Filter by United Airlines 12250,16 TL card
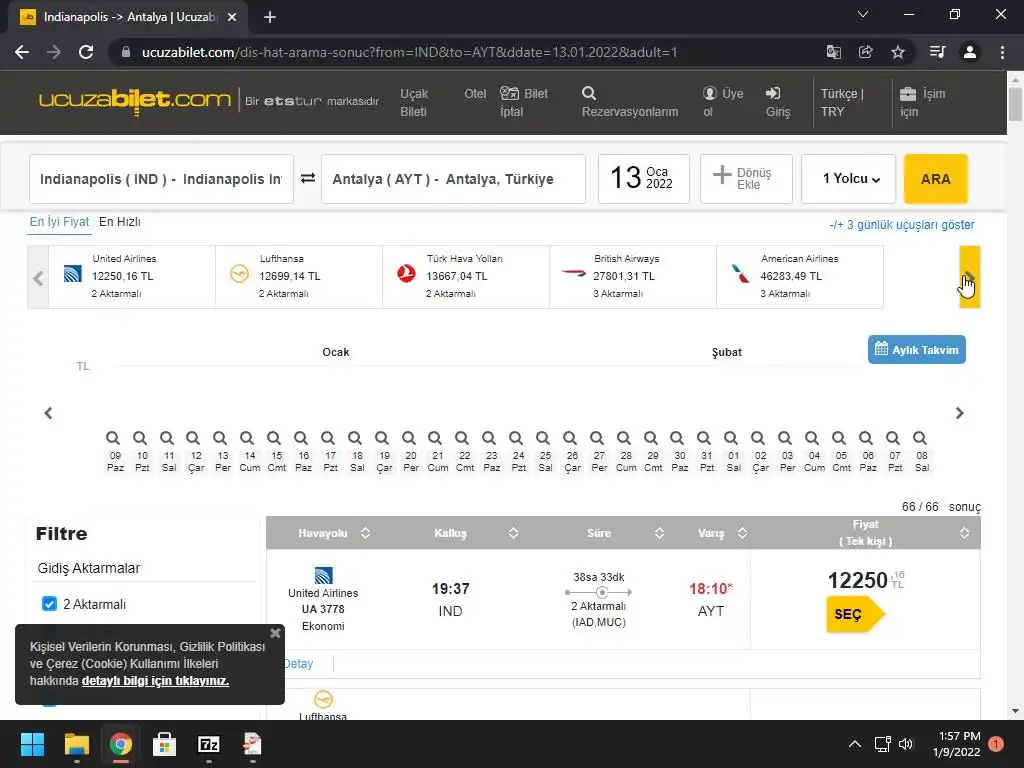This screenshot has height=768, width=1024. coord(131,276)
